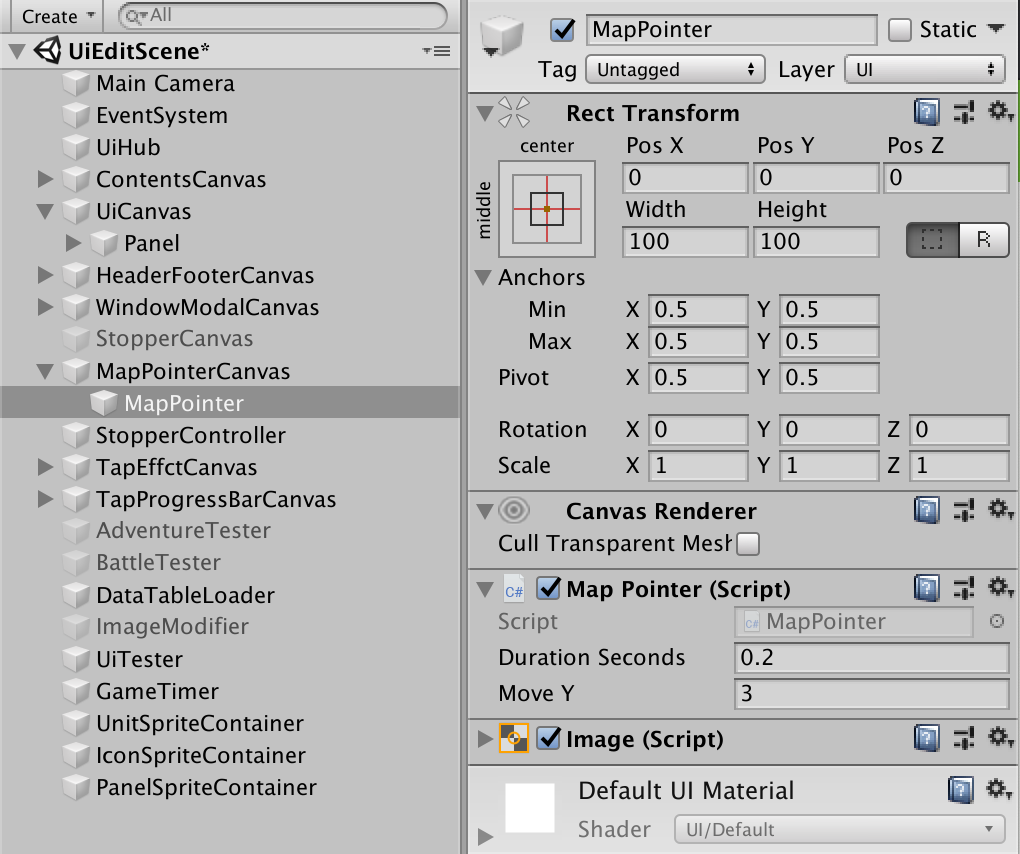
Task: Toggle the MapPointer GameObject active checkbox
Action: pyautogui.click(x=561, y=30)
